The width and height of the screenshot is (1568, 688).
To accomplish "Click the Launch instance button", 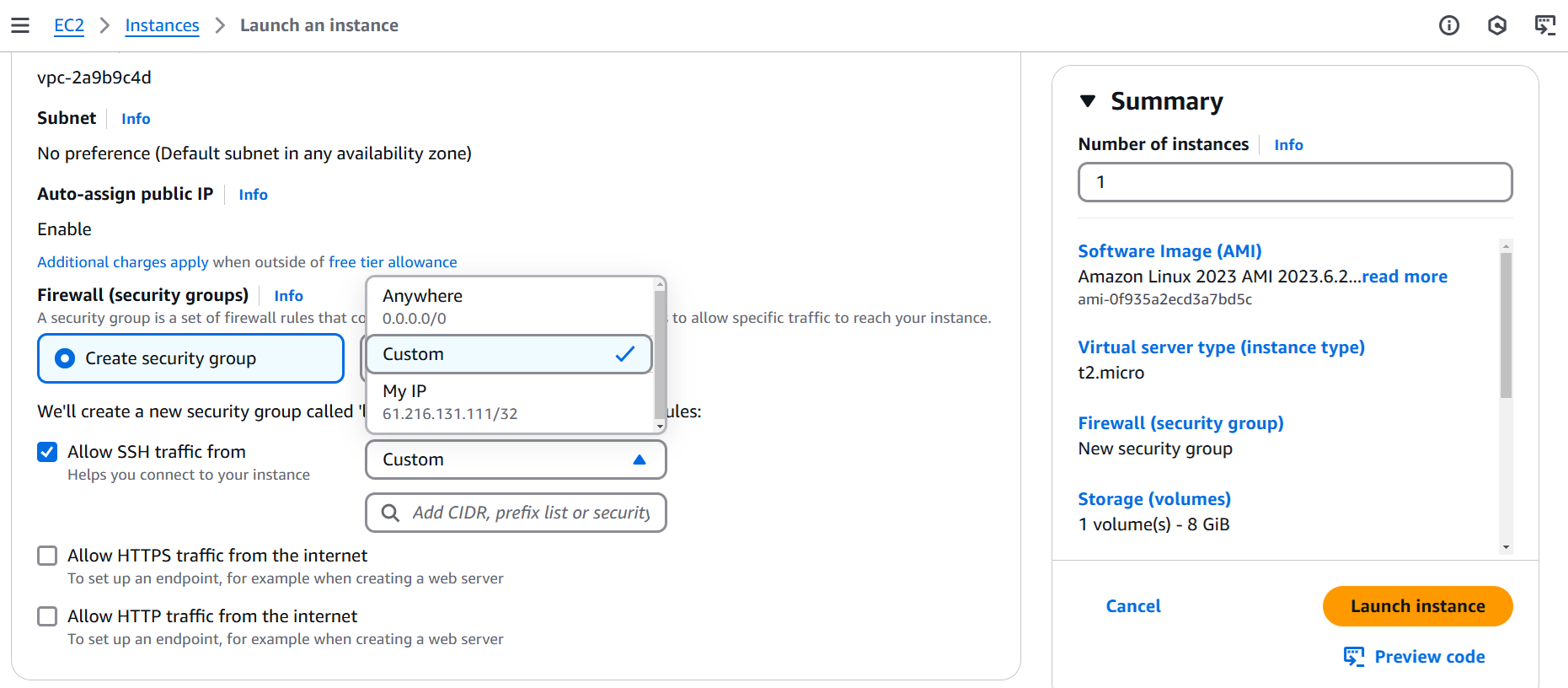I will pos(1417,606).
